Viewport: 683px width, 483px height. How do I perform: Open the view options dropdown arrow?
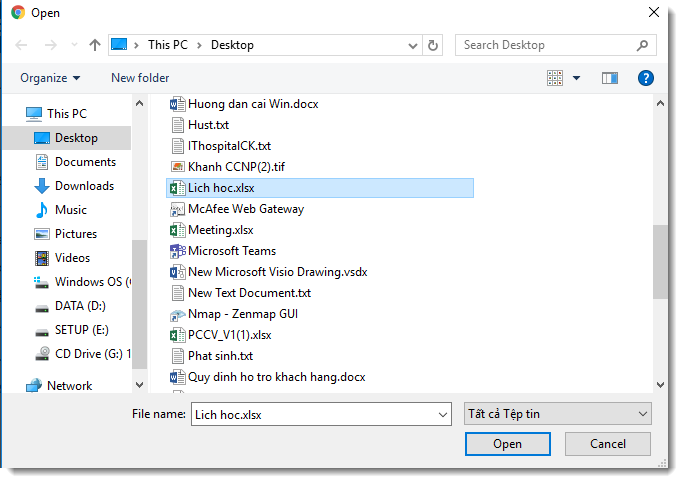click(x=576, y=78)
